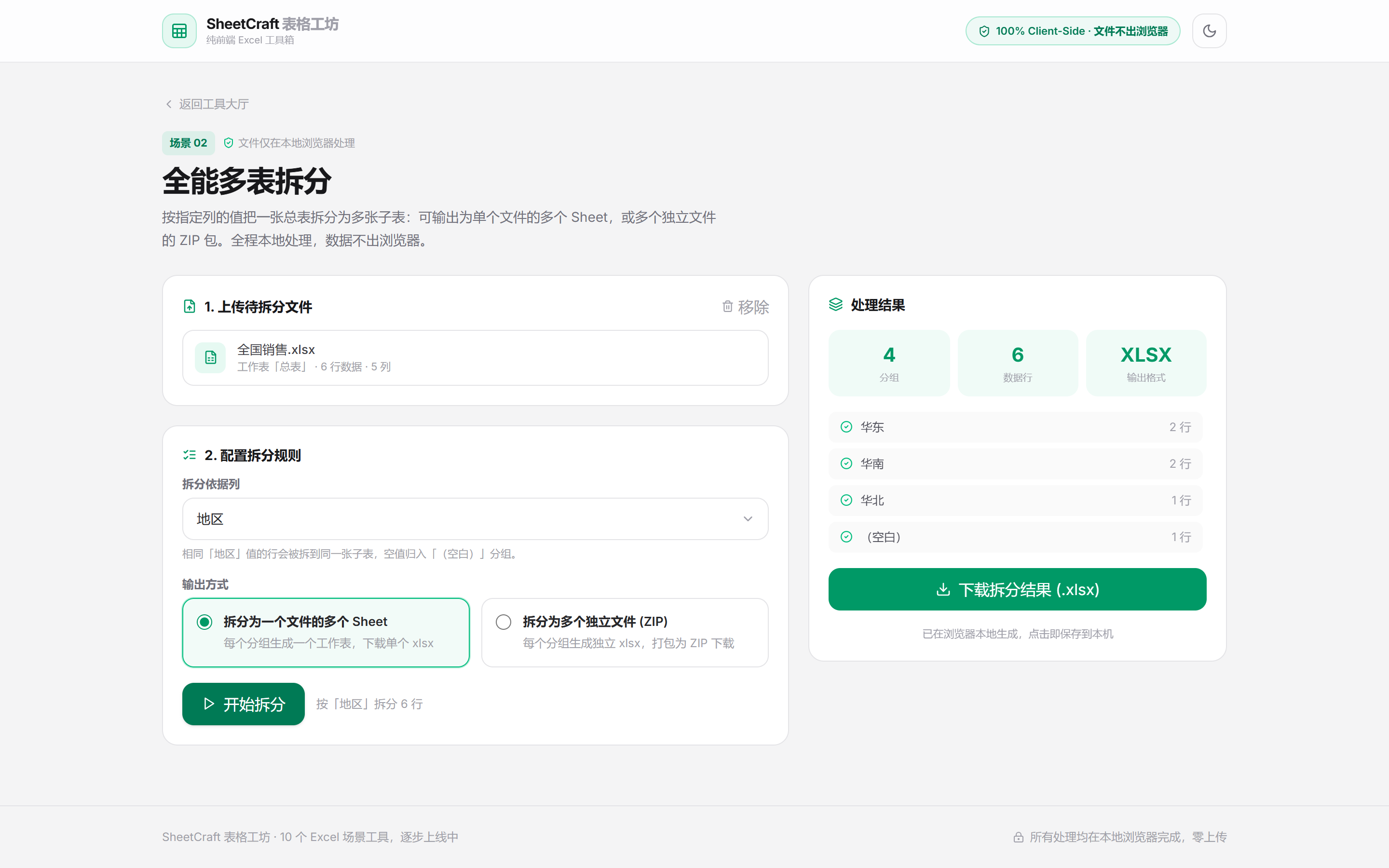This screenshot has height=868, width=1389.
Task: Click the trash icon next to 移除
Action: coord(727,307)
